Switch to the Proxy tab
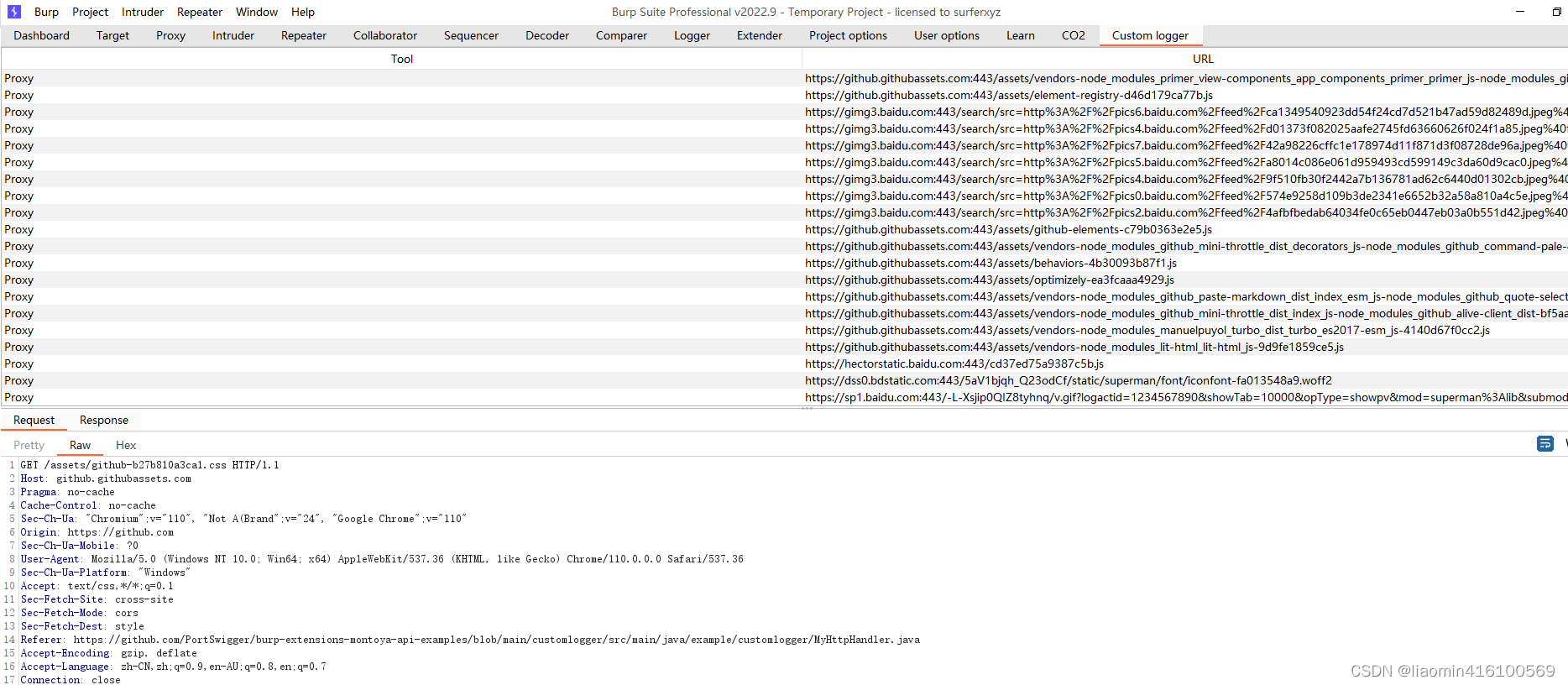The width and height of the screenshot is (1568, 685). [x=170, y=35]
